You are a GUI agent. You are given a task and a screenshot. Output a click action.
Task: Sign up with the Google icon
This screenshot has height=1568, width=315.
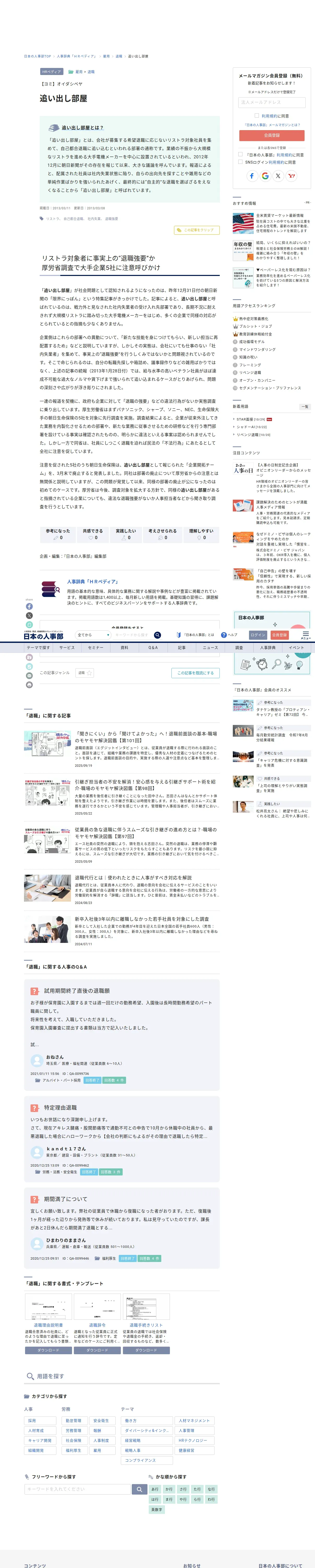click(265, 176)
